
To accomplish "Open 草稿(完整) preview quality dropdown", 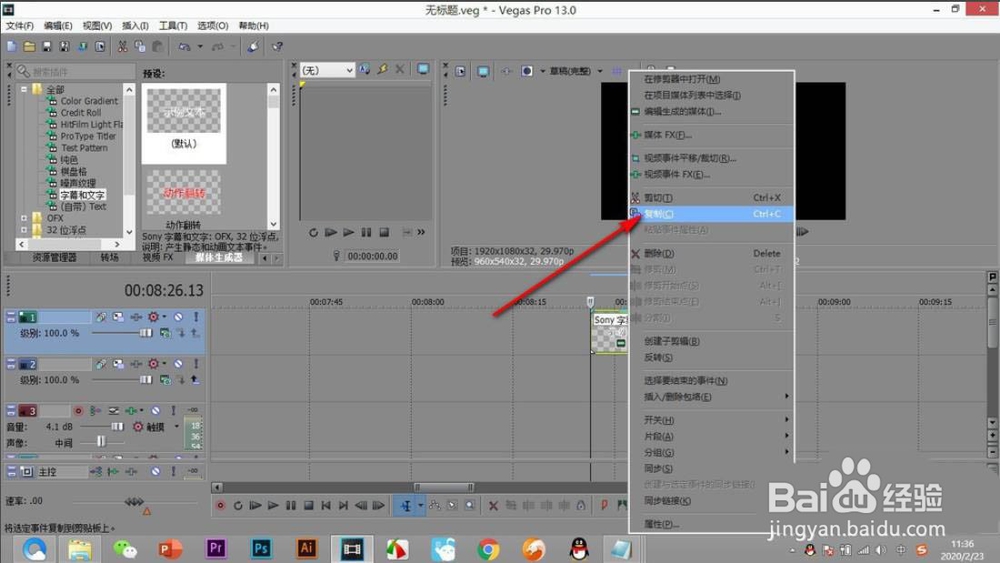I will [600, 71].
